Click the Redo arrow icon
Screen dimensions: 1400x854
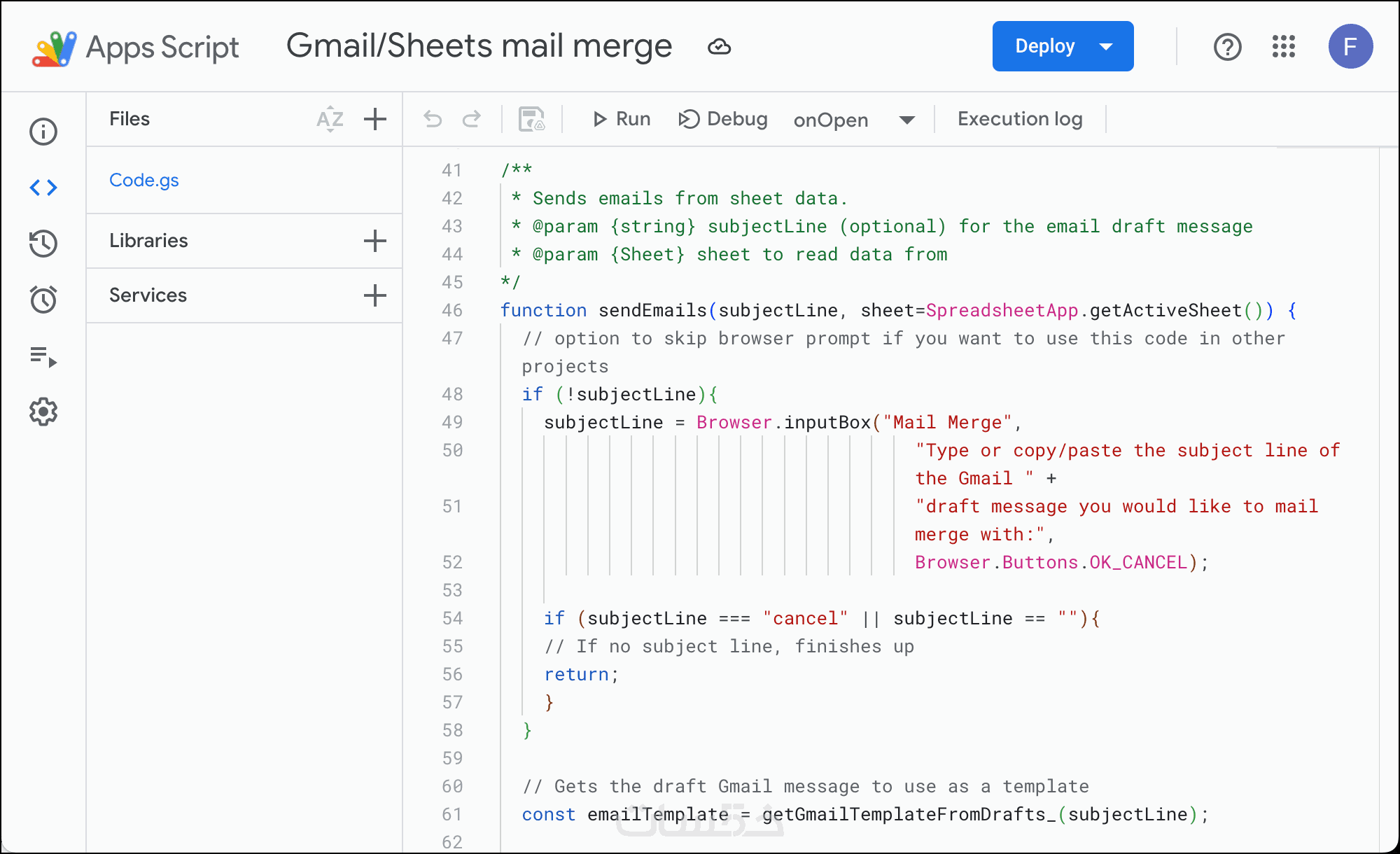point(472,120)
